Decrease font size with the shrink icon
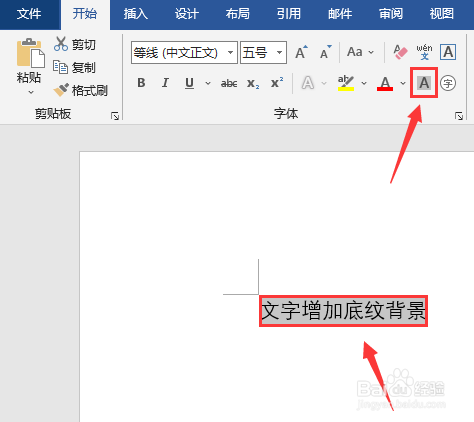Screen dimensions: 474x422 325,52
